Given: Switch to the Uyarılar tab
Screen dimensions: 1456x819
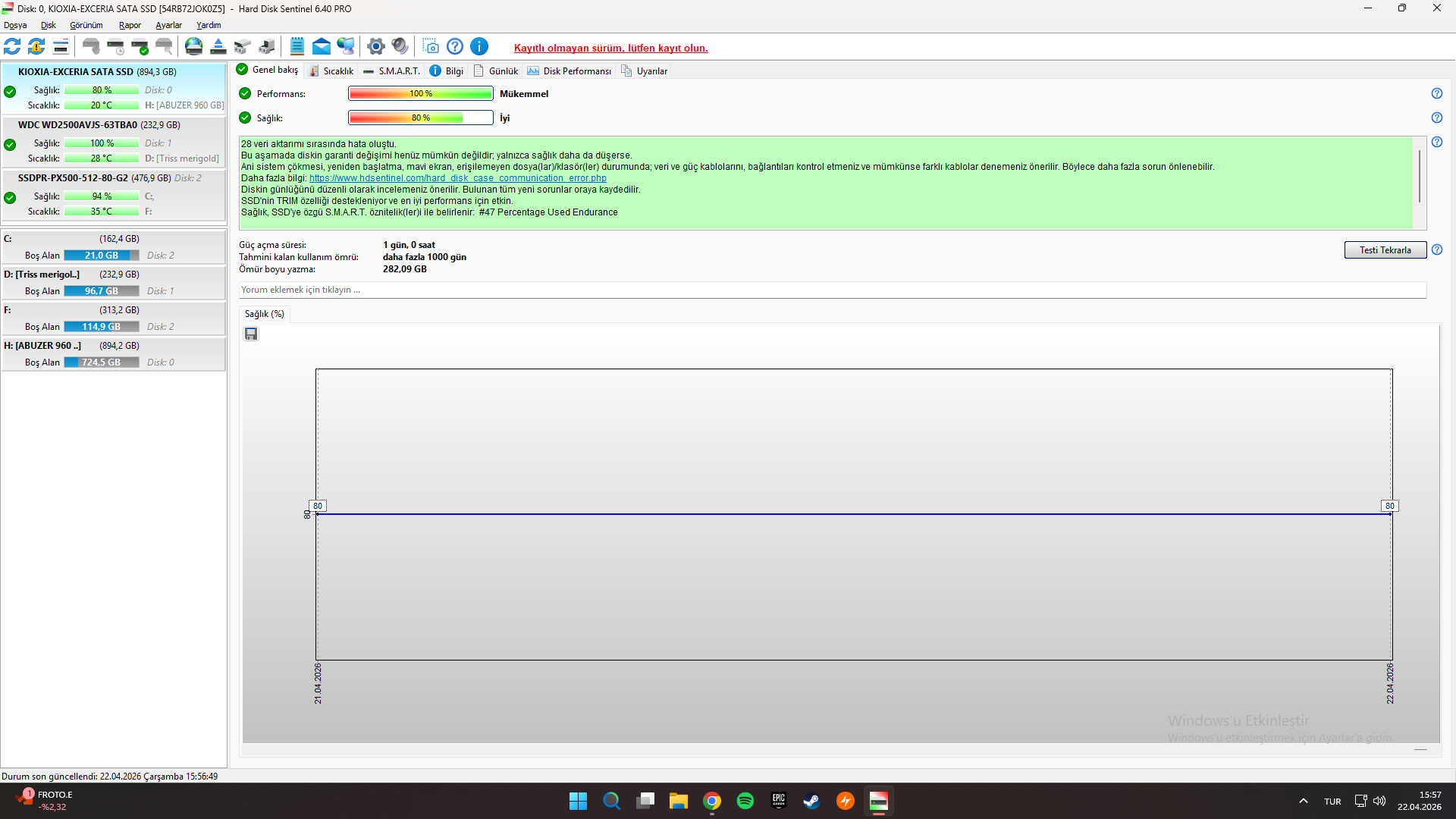Looking at the screenshot, I should click(x=645, y=71).
